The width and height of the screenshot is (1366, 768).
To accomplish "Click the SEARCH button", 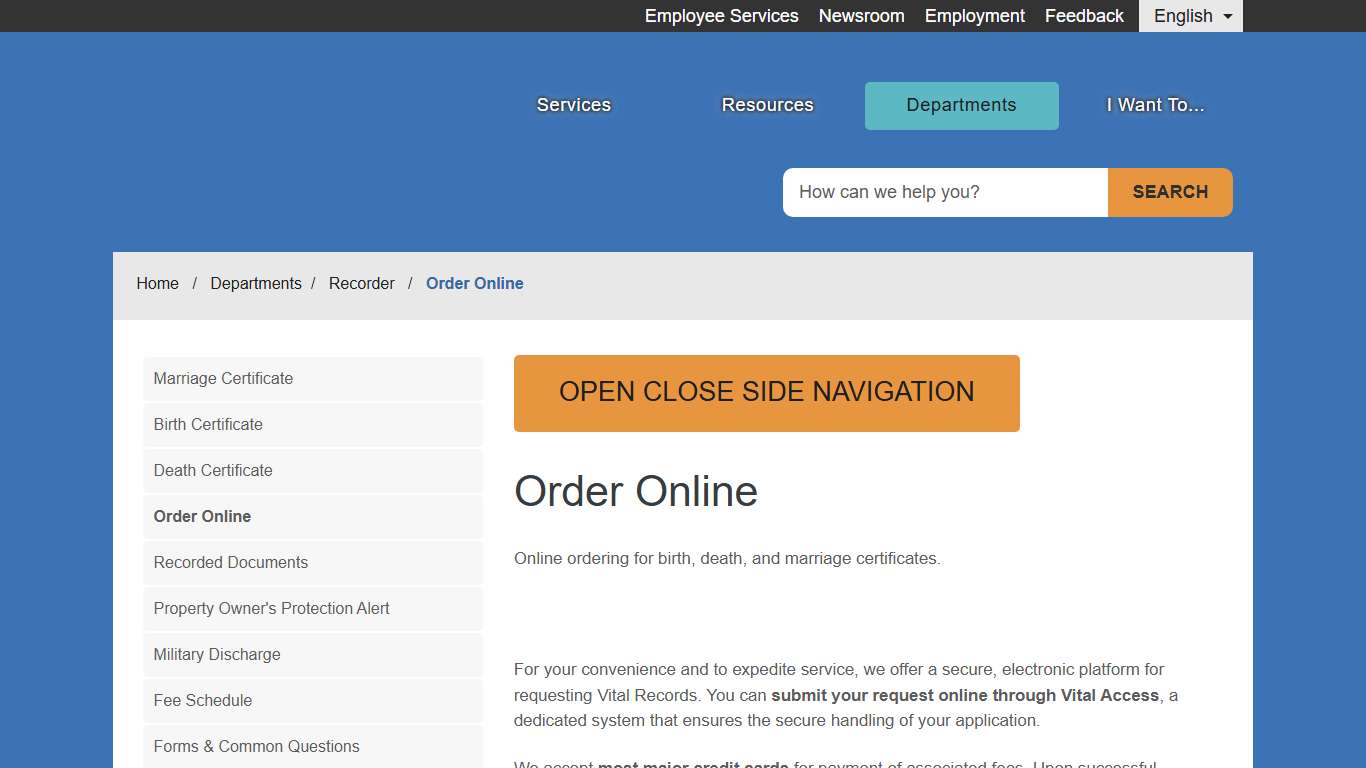I will pyautogui.click(x=1169, y=192).
